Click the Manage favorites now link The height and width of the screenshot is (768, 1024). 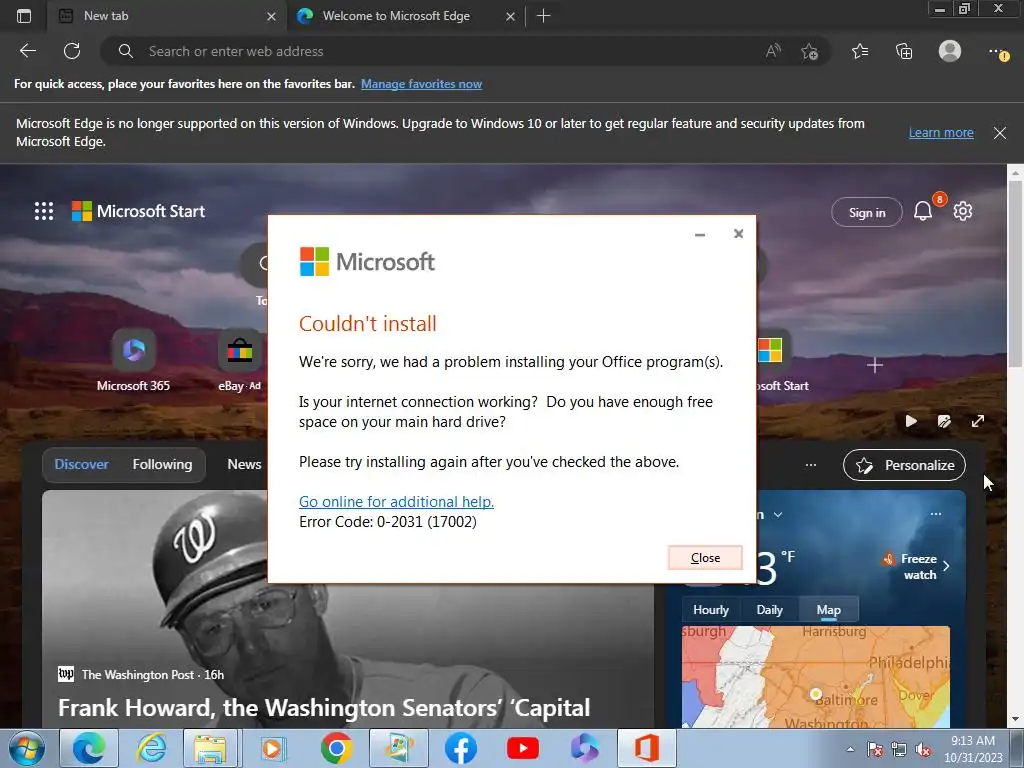[421, 84]
